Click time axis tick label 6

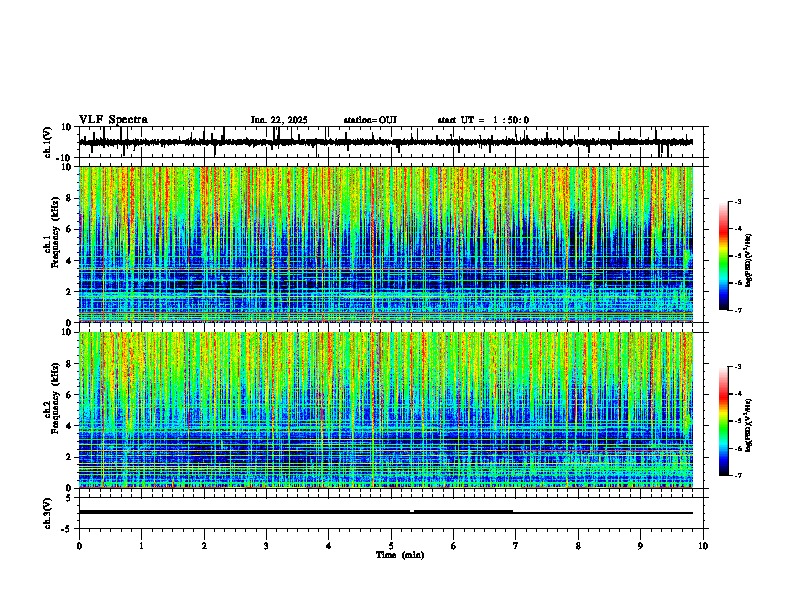[454, 546]
